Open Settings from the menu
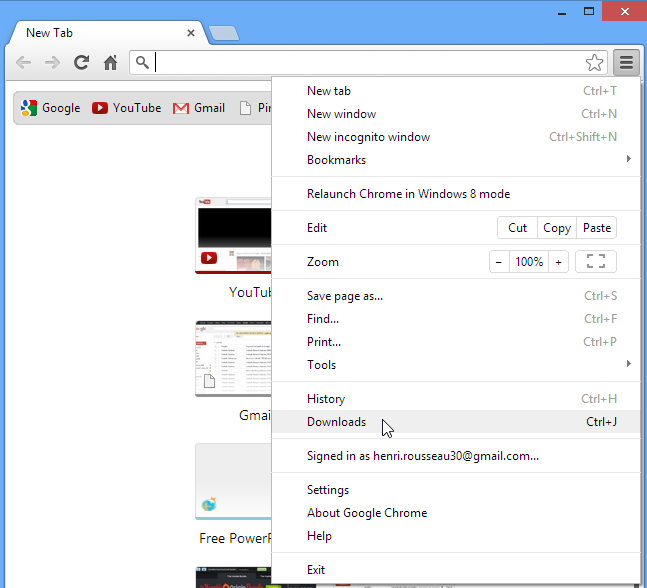647x588 pixels. click(456, 490)
